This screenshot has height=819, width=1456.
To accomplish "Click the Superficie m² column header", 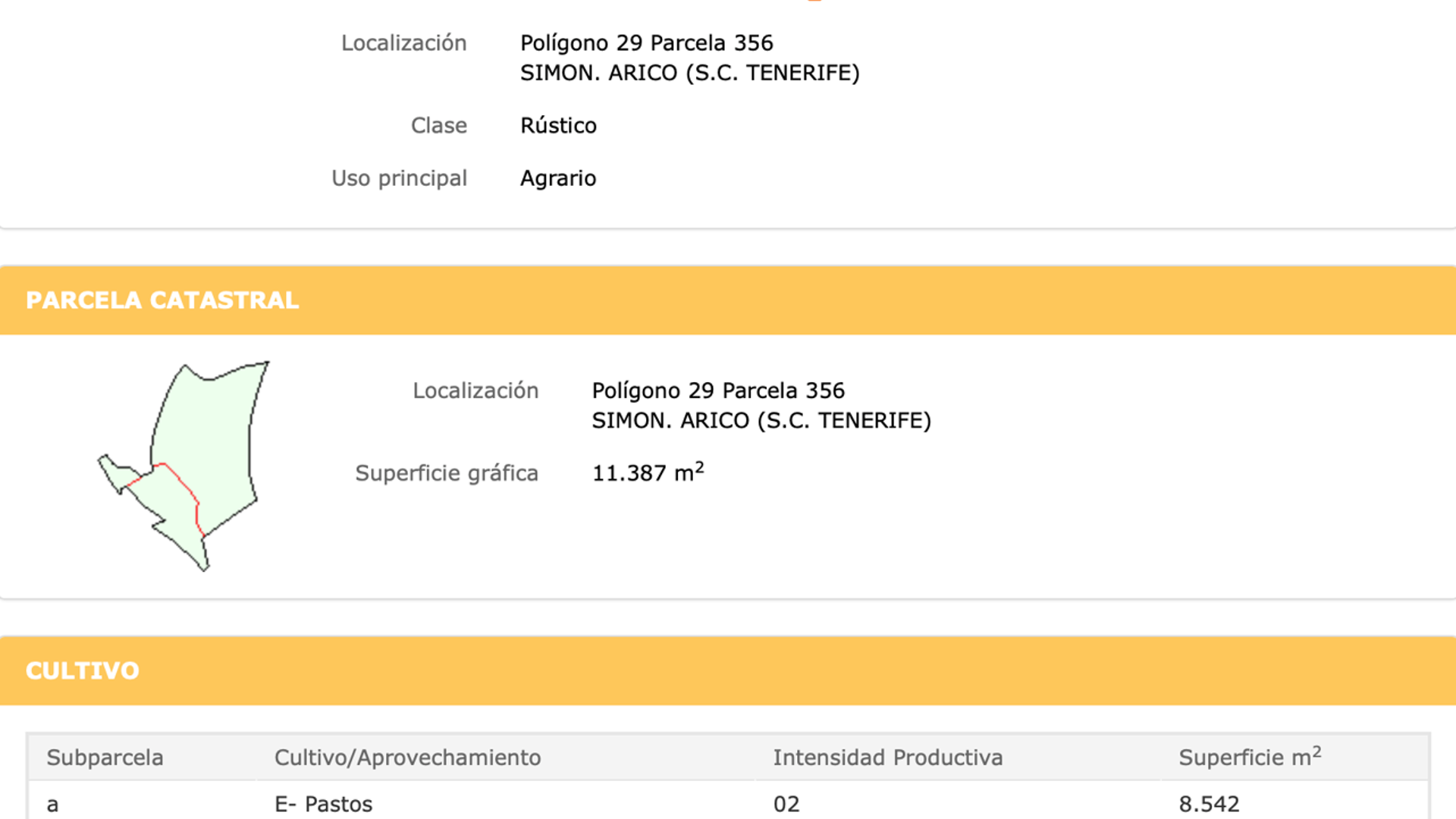I will pyautogui.click(x=1250, y=757).
